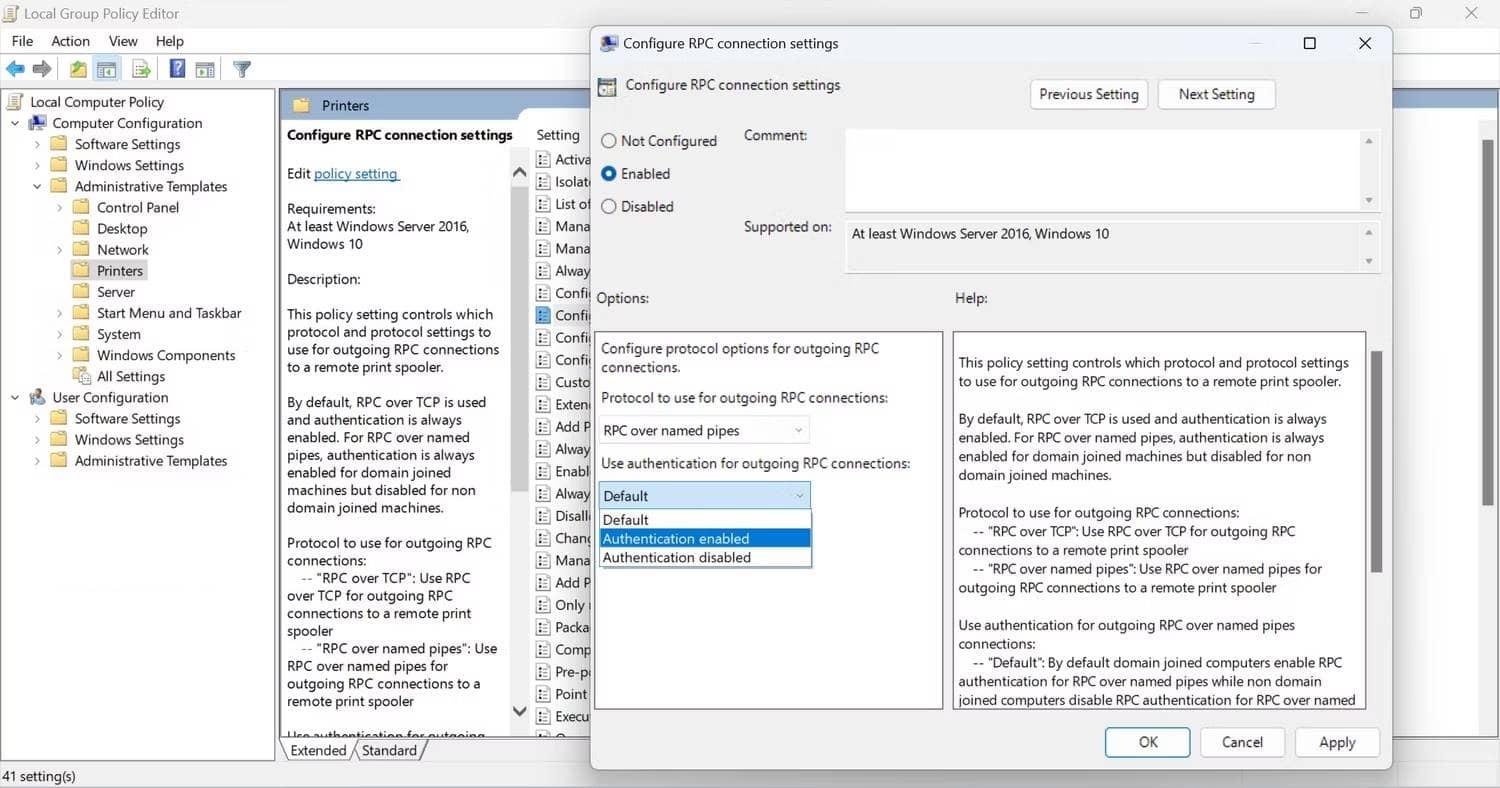Open the File menu
The height and width of the screenshot is (788, 1500).
pyautogui.click(x=22, y=41)
